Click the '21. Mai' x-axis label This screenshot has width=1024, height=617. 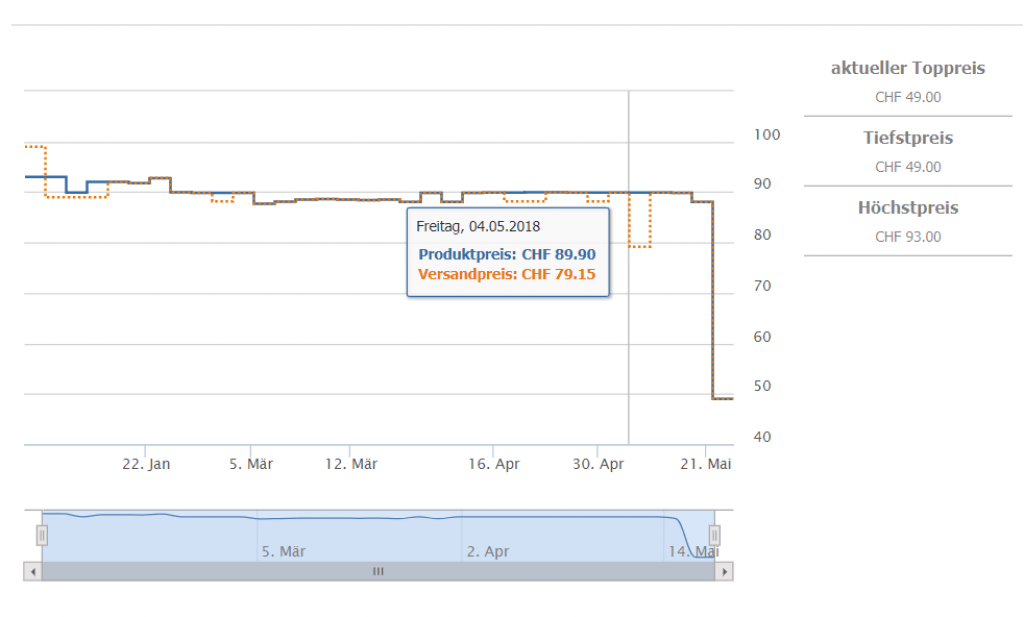[x=706, y=464]
